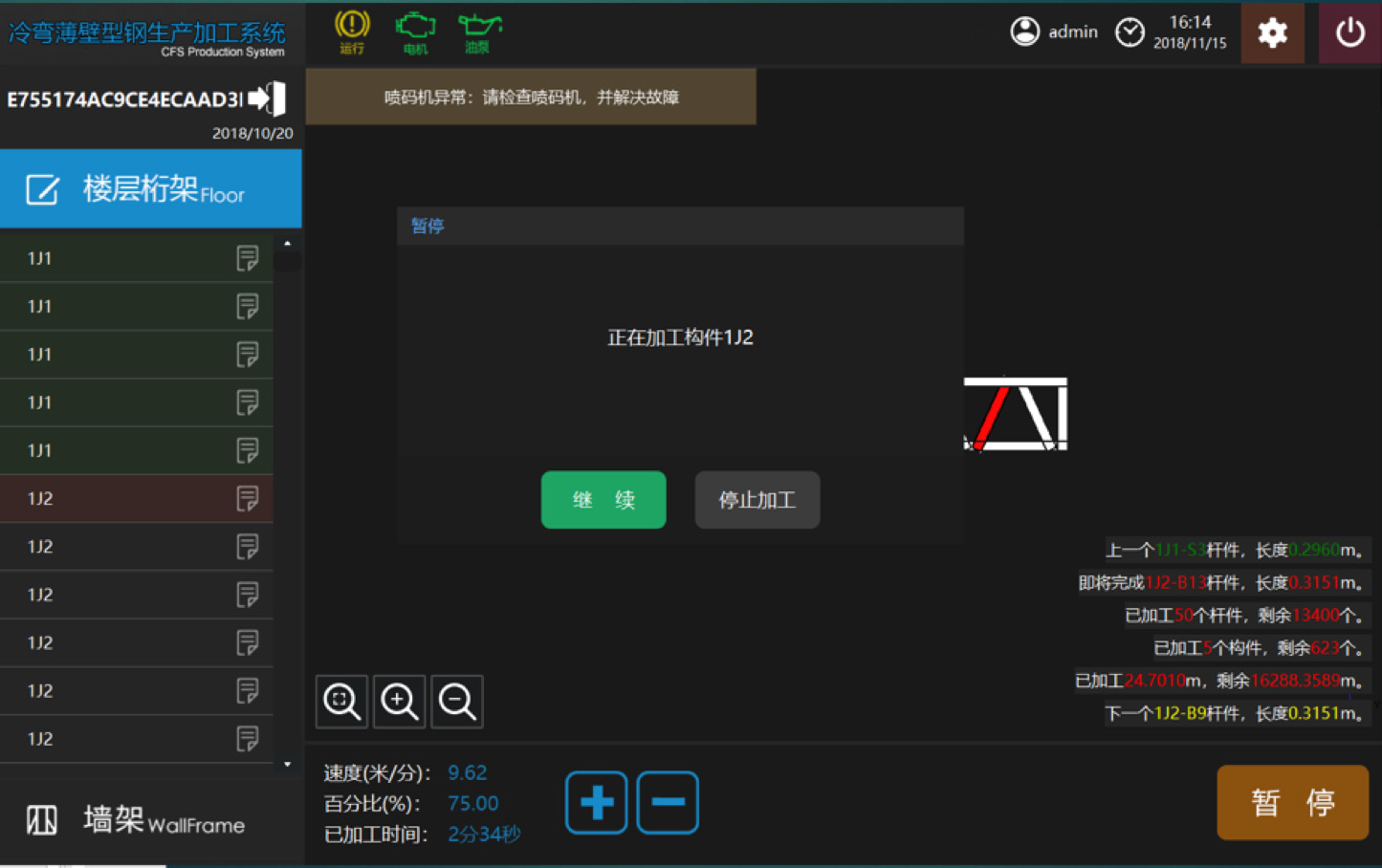The height and width of the screenshot is (868, 1382).
Task: Click the fit-to-view magnifier icon
Action: (341, 702)
